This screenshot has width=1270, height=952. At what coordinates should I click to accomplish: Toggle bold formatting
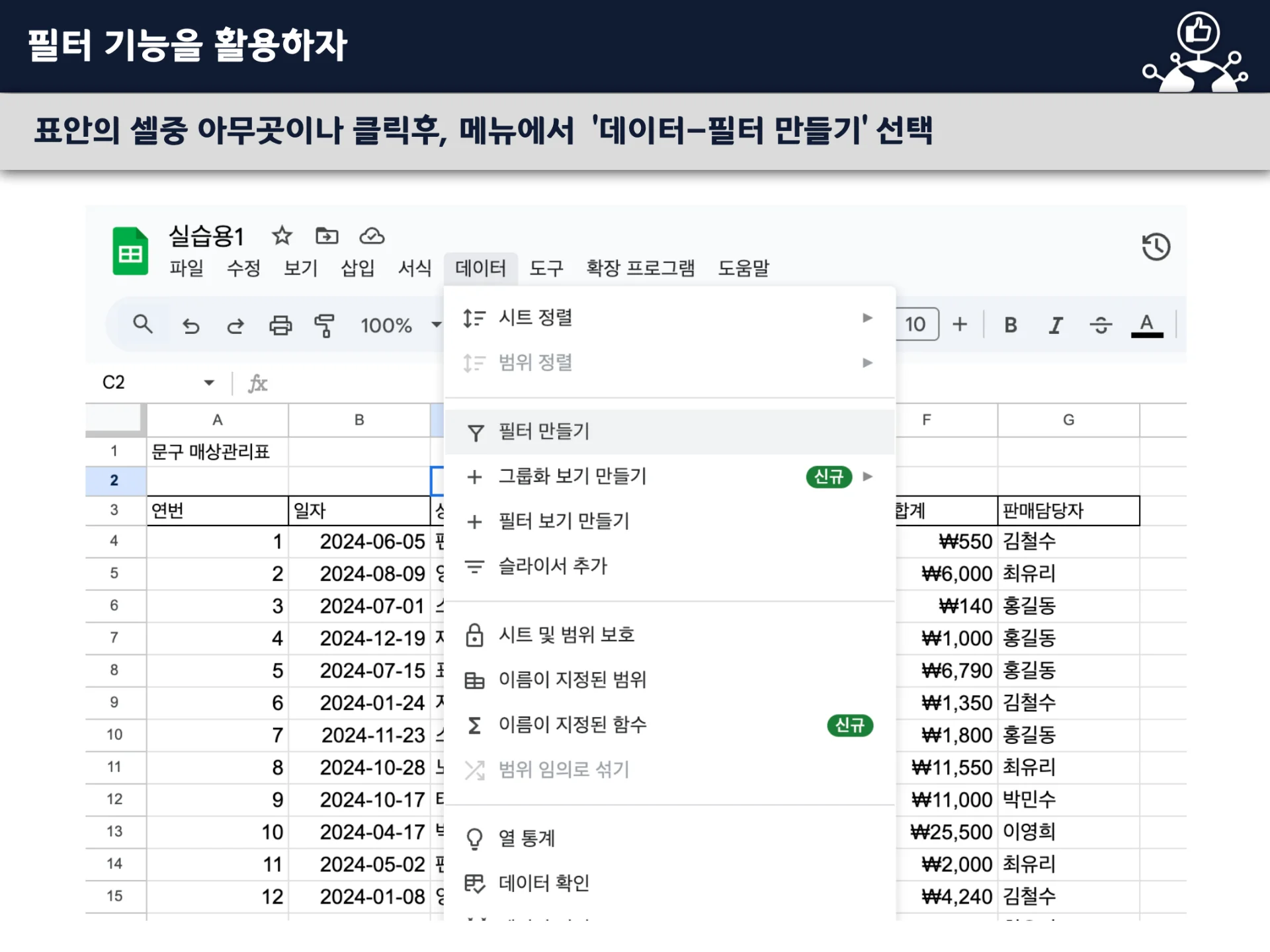tap(1010, 325)
